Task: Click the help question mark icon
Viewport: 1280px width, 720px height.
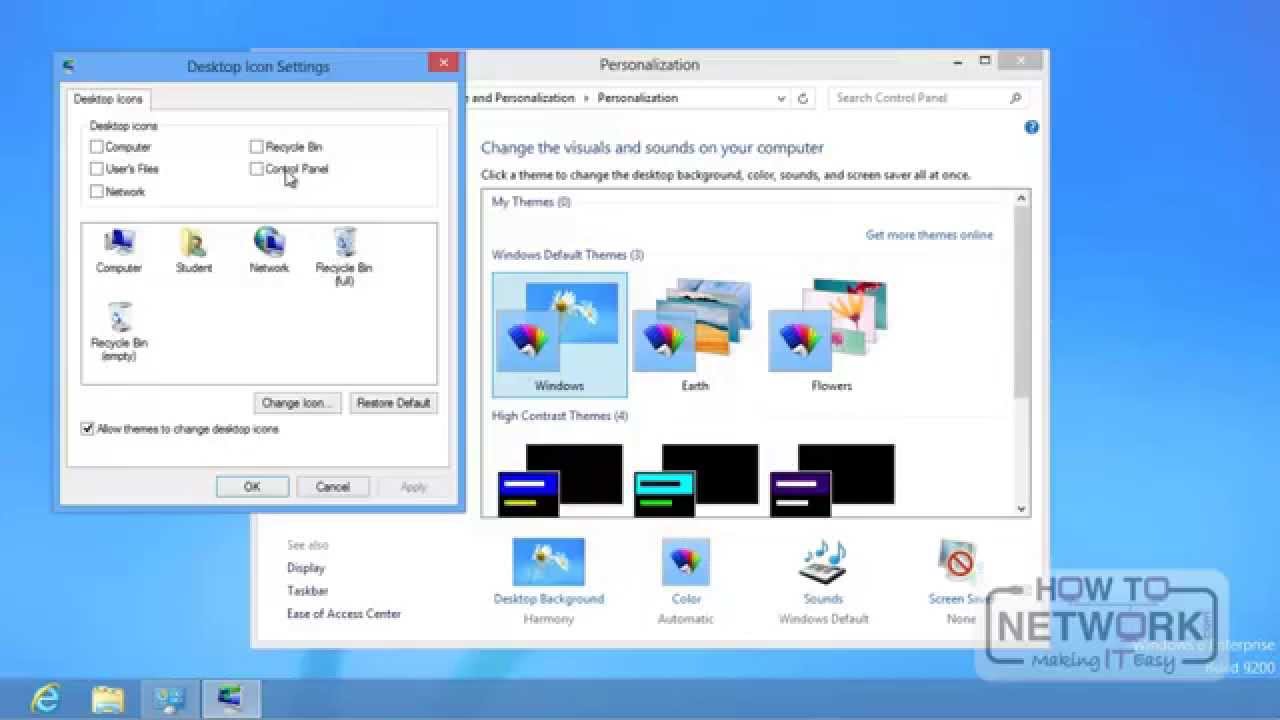Action: (1032, 127)
